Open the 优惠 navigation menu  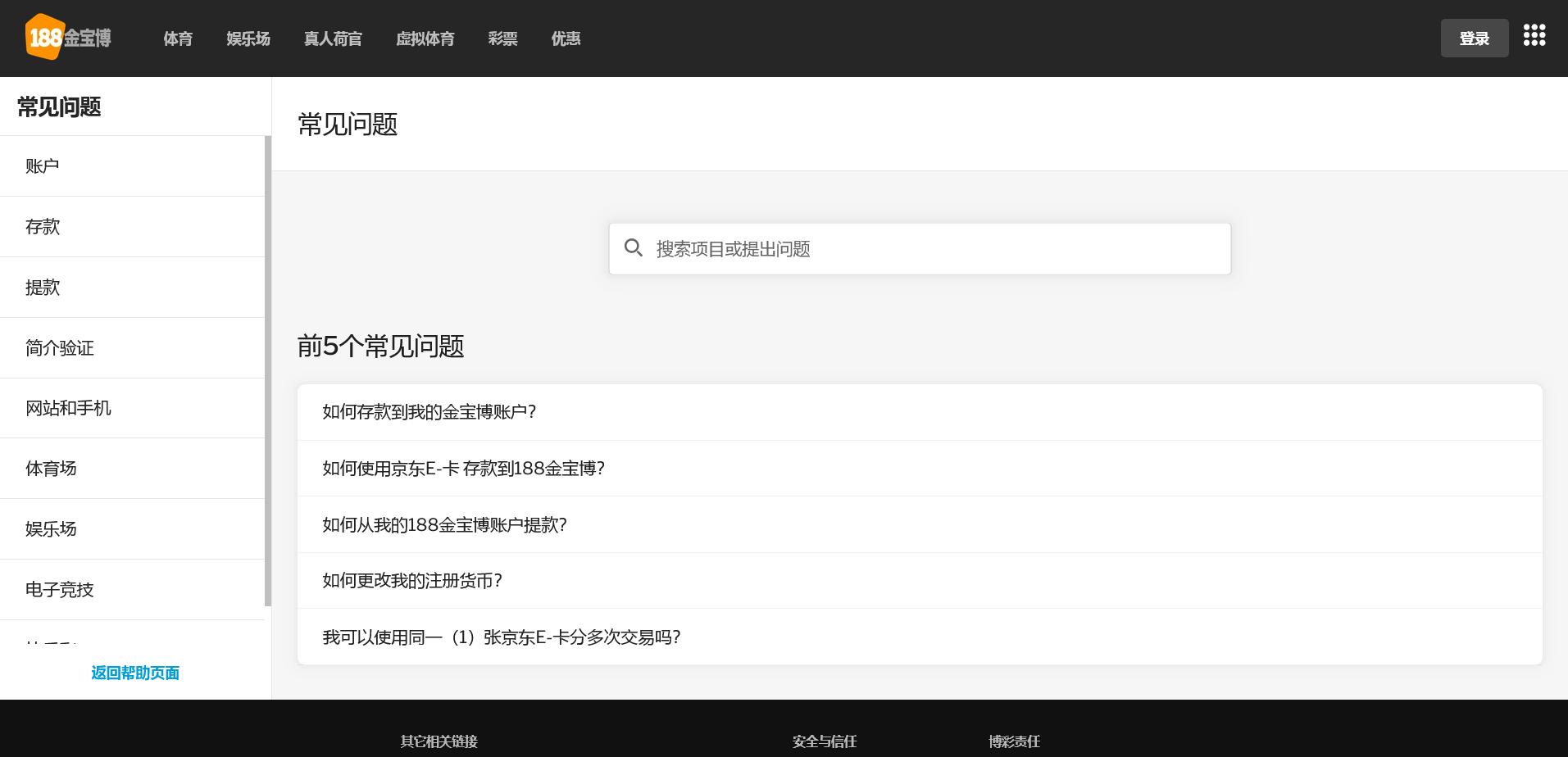(x=566, y=39)
